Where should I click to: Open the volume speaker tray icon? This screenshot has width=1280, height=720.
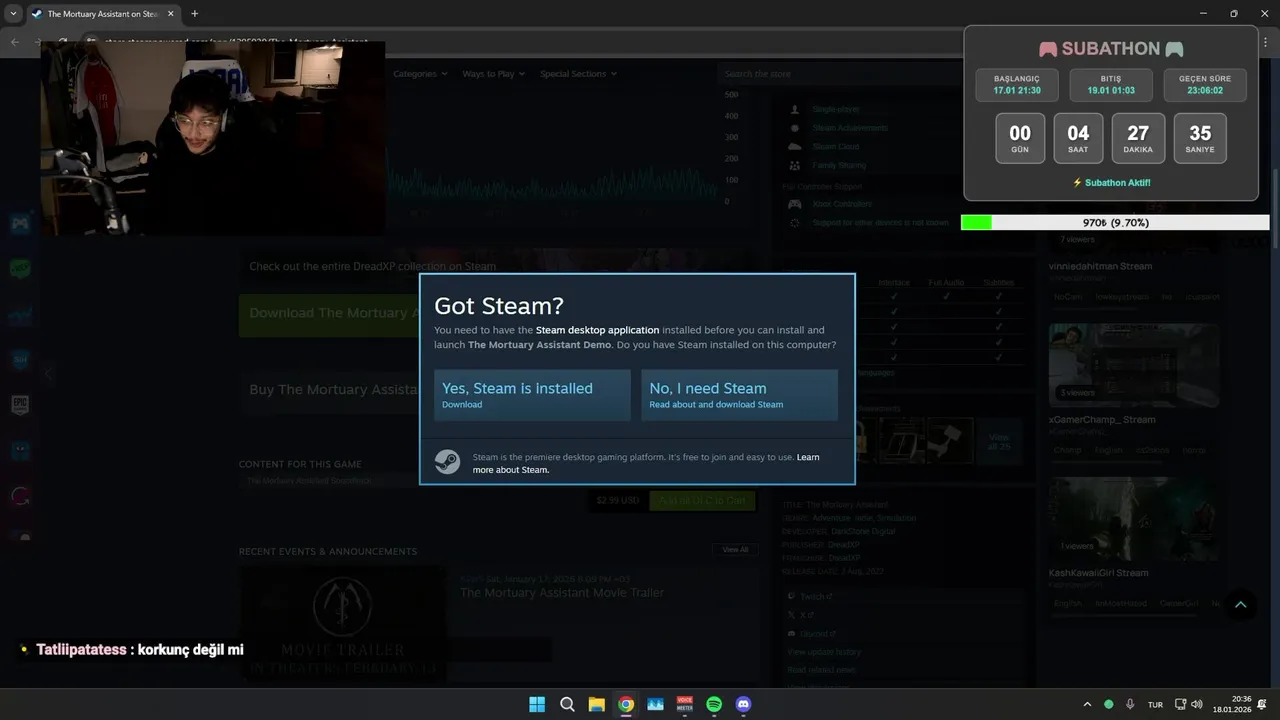[1197, 704]
